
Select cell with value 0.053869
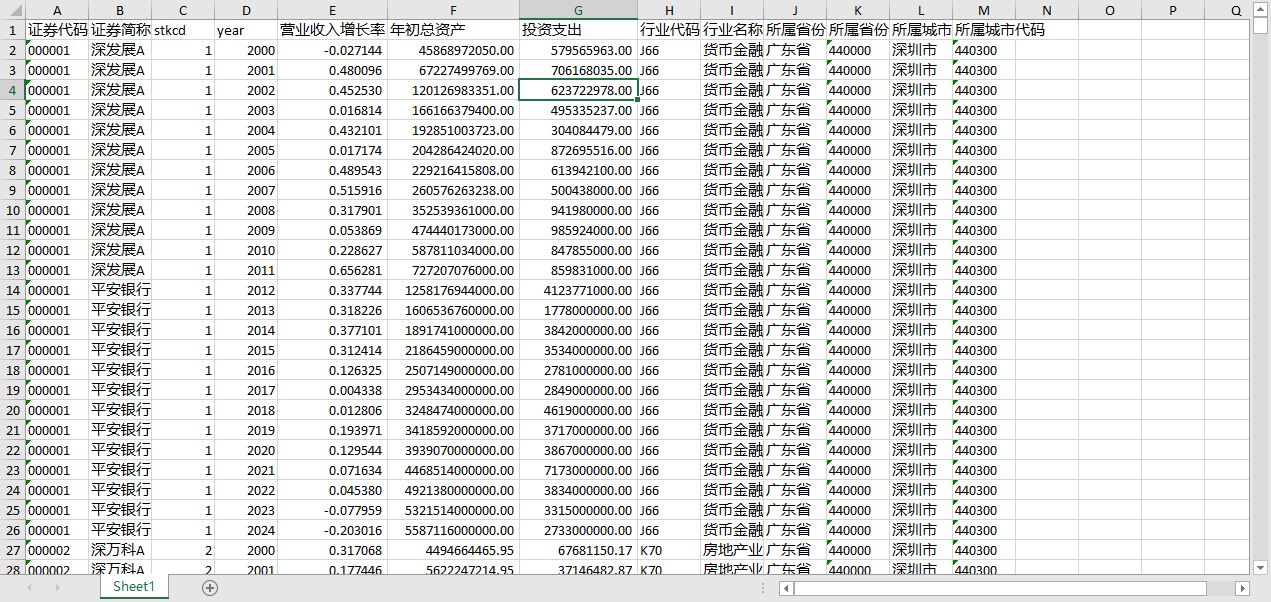tap(333, 230)
